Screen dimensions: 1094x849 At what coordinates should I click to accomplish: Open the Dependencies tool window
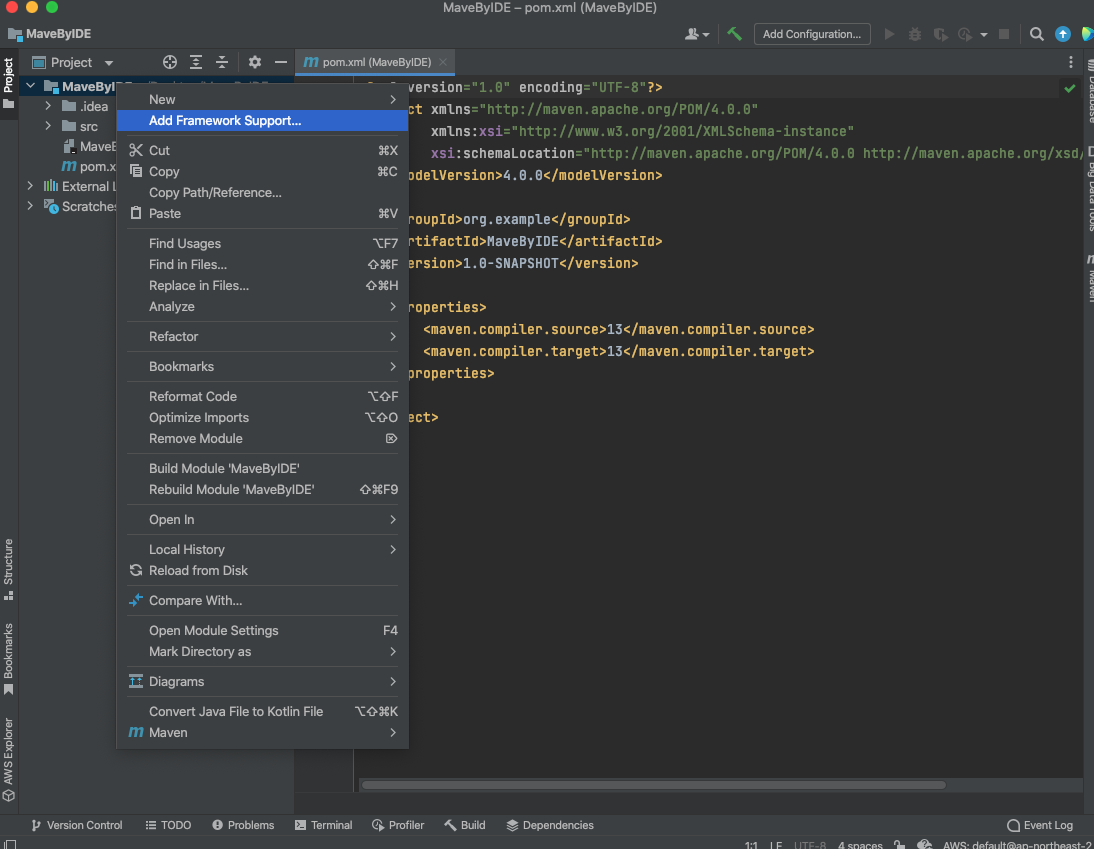point(550,825)
